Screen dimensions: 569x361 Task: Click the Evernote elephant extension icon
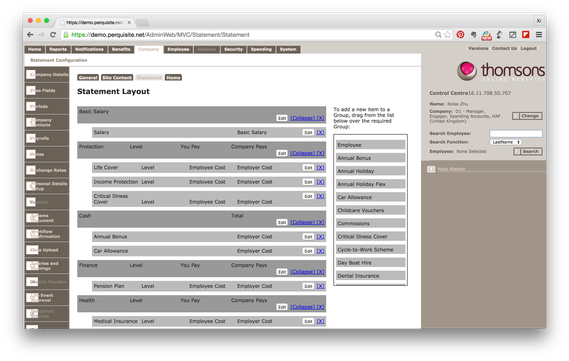pos(473,35)
